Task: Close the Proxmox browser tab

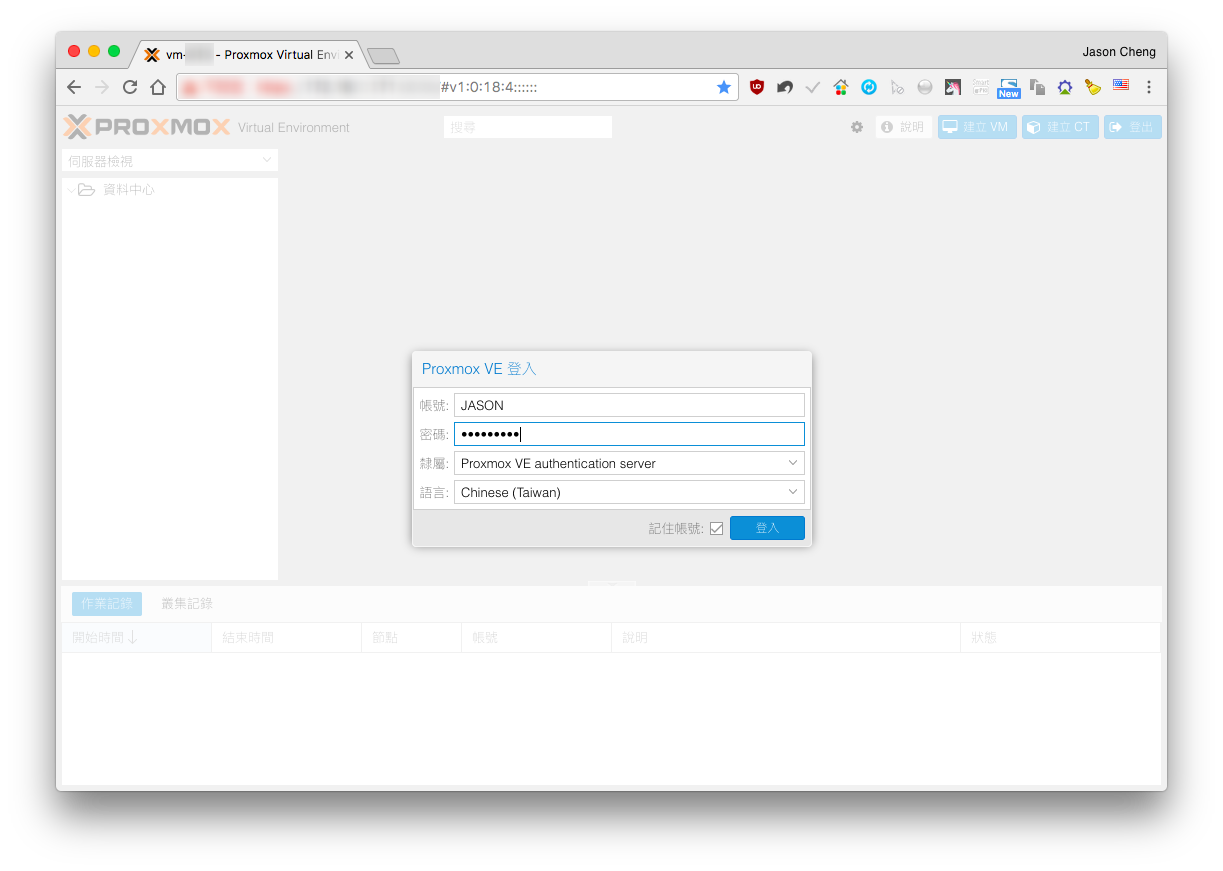Action: [x=349, y=55]
